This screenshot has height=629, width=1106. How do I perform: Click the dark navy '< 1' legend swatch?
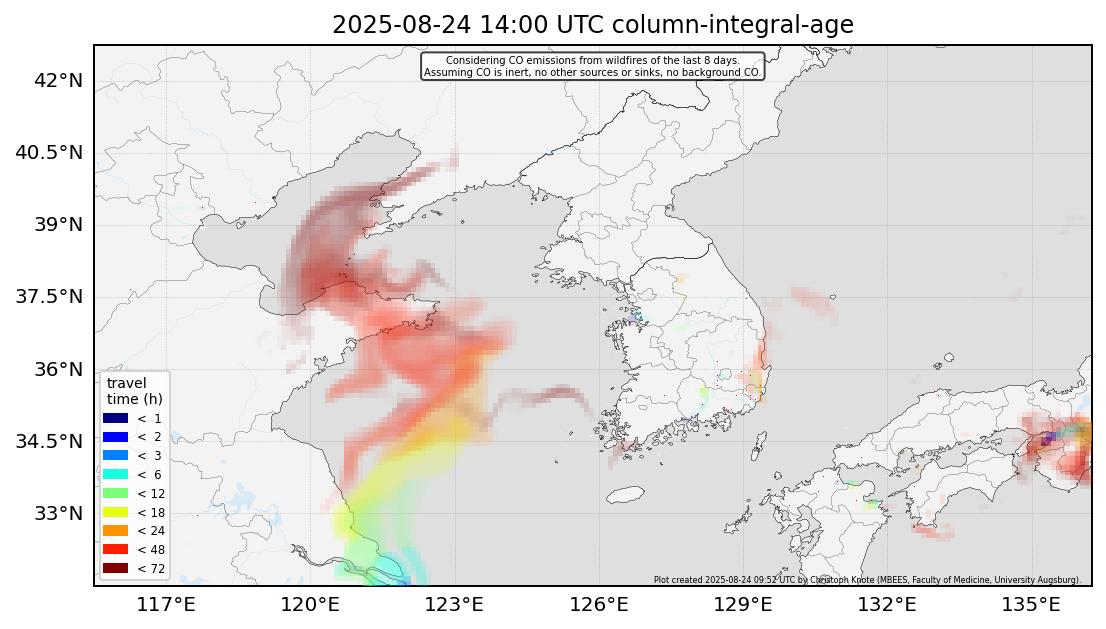tap(116, 418)
